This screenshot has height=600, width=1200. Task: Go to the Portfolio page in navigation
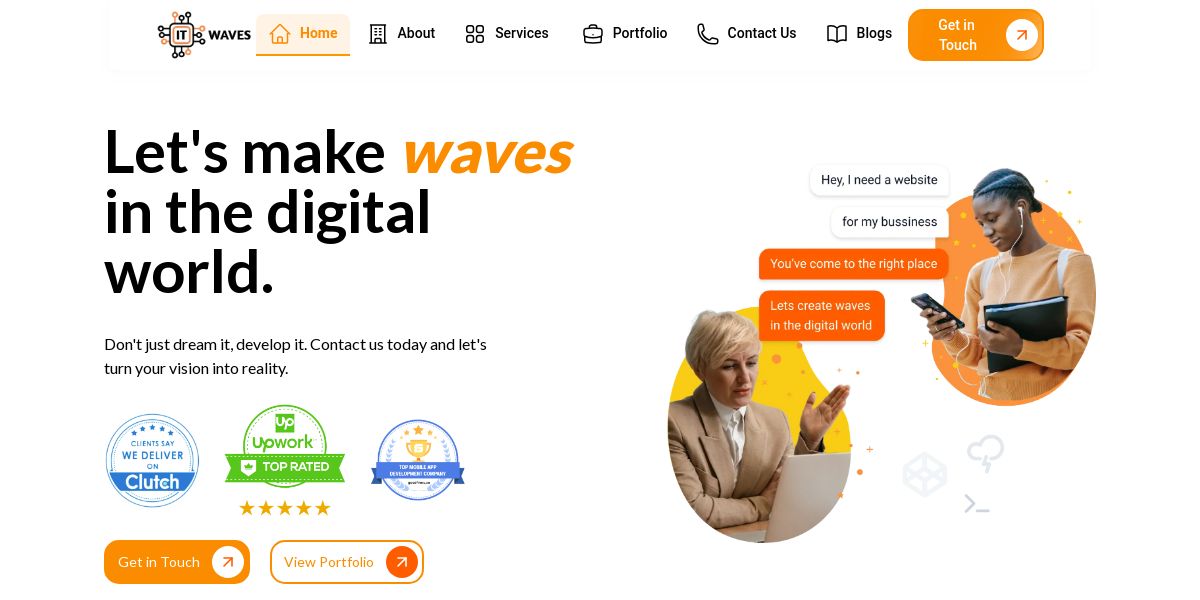[x=625, y=34]
